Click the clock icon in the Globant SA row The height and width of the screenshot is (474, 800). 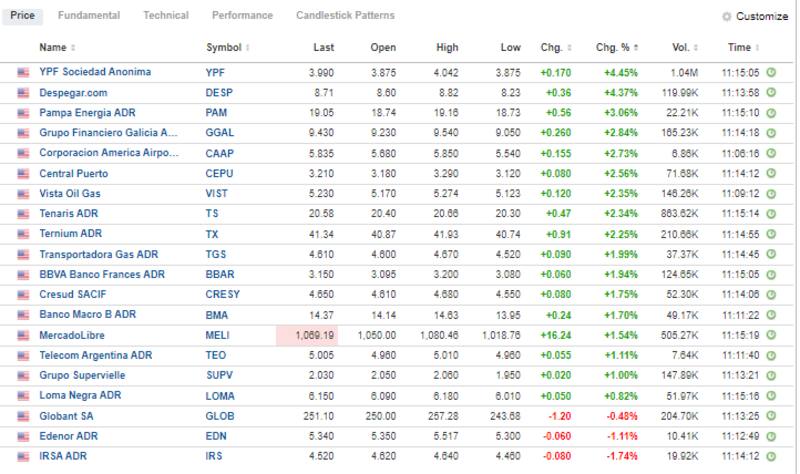(x=771, y=417)
